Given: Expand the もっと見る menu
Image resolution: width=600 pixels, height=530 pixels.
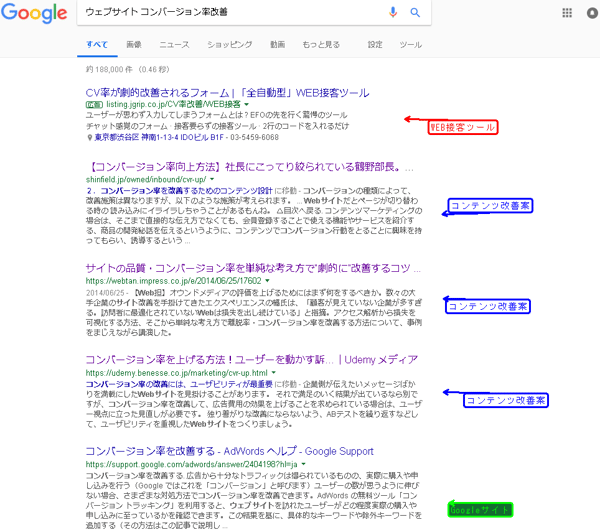Looking at the screenshot, I should point(321,45).
